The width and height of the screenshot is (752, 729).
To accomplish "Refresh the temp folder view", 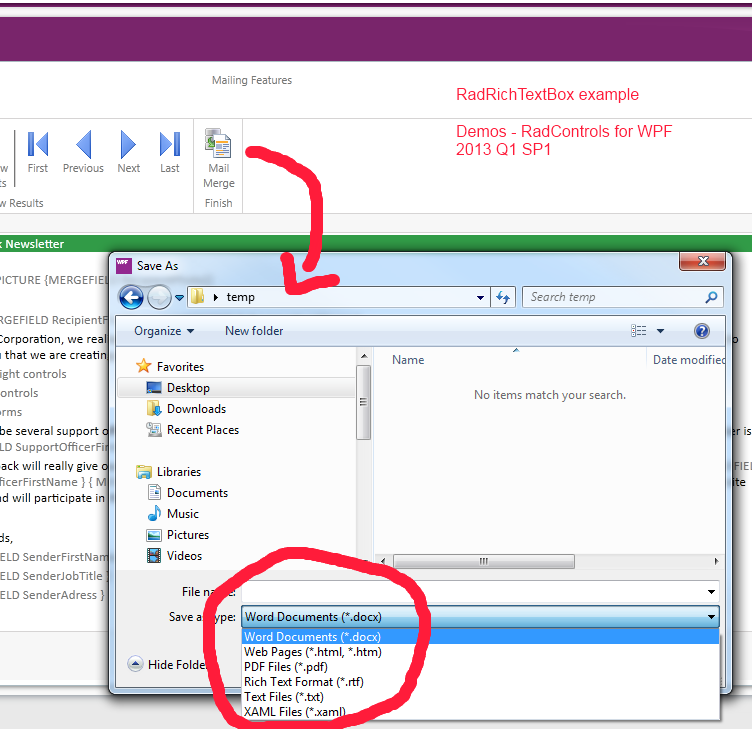I will coord(503,297).
